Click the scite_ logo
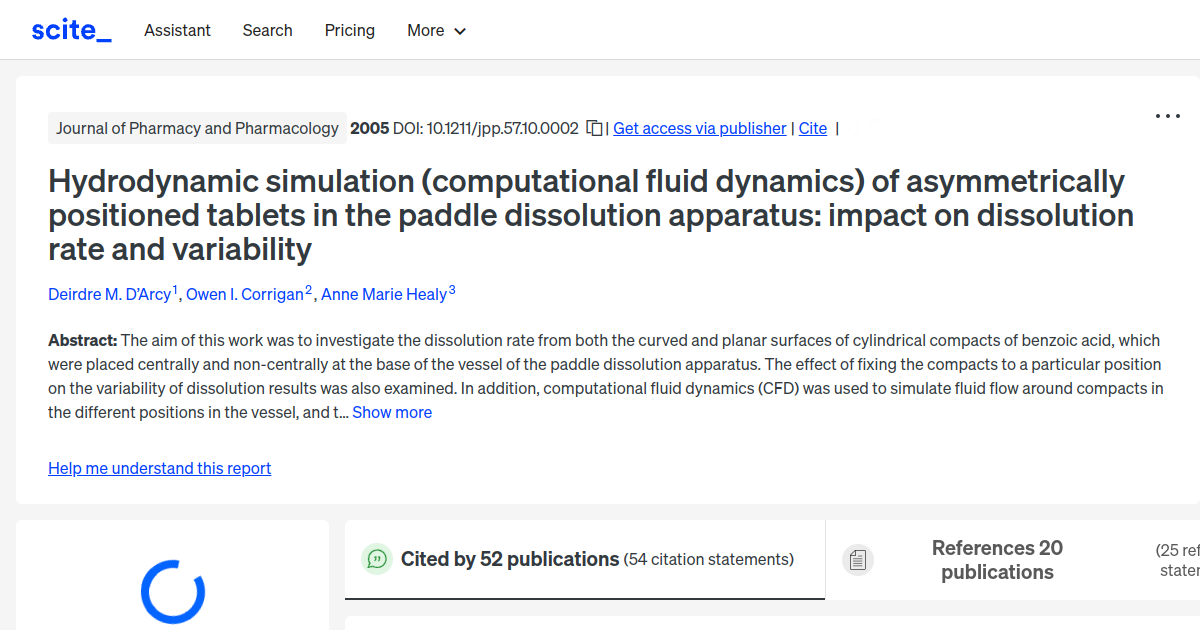Viewport: 1200px width, 630px height. (x=70, y=29)
